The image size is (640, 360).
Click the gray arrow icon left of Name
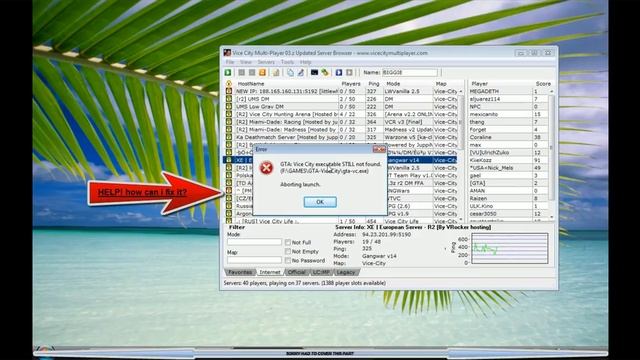coord(349,73)
